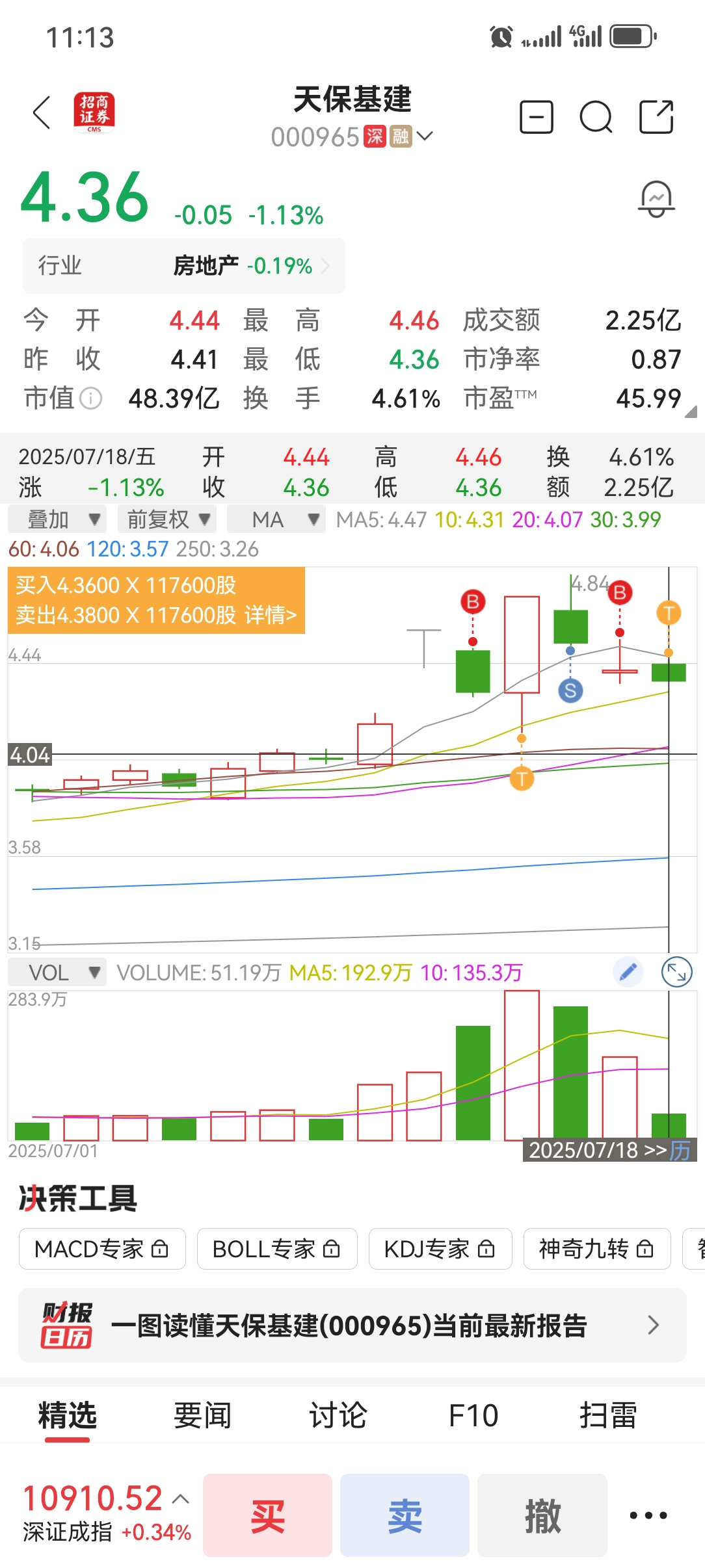Image resolution: width=705 pixels, height=1568 pixels.
Task: Tap the tallest red volume bar
Action: [522, 1065]
